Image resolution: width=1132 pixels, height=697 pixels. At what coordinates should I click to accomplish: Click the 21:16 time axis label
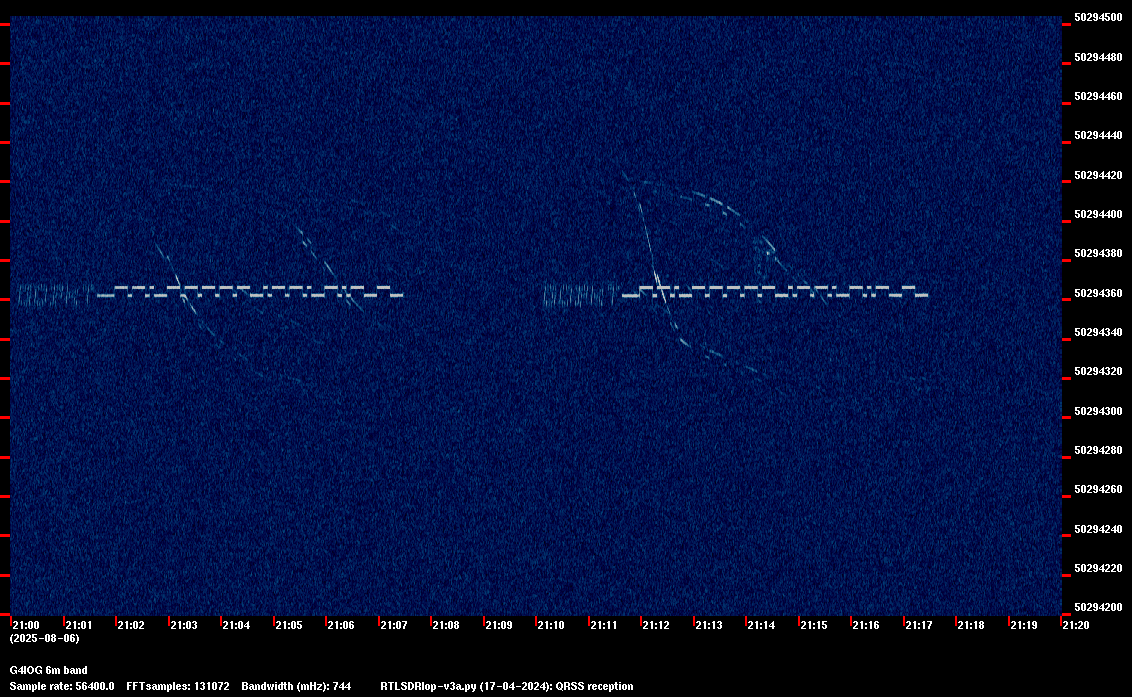866,625
